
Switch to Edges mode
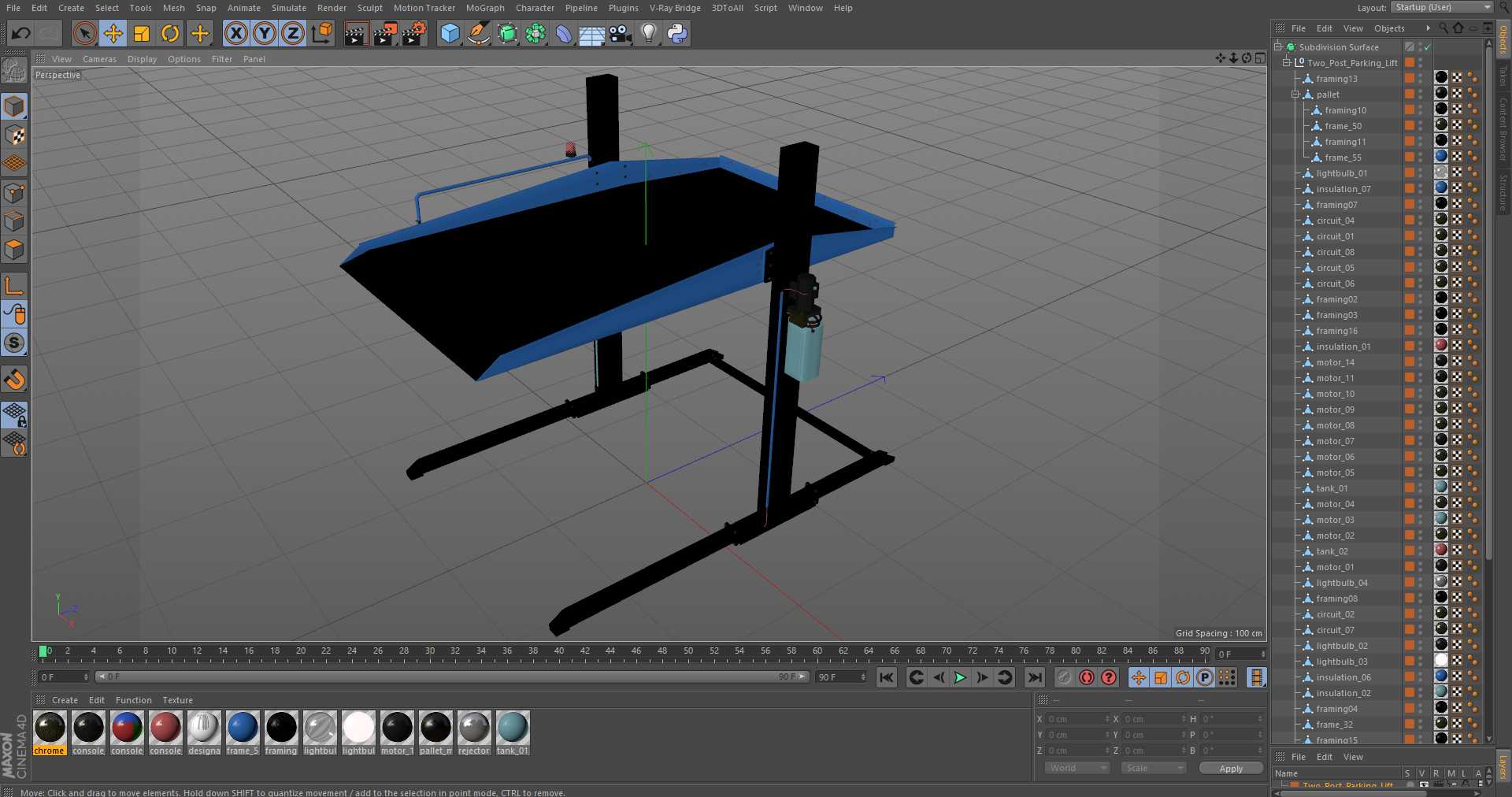[14, 221]
